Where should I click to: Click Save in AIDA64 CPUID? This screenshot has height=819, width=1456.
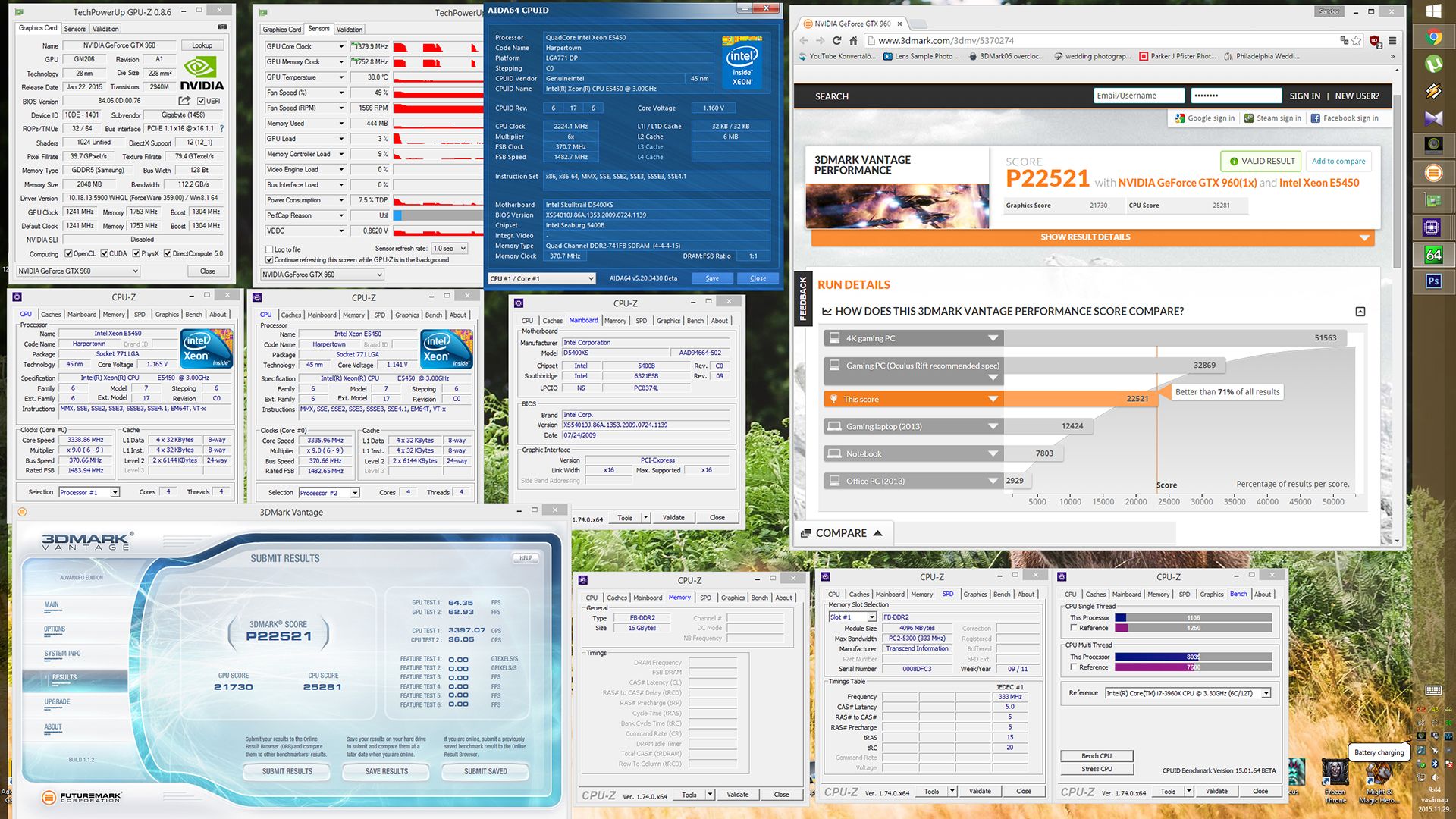[x=712, y=278]
